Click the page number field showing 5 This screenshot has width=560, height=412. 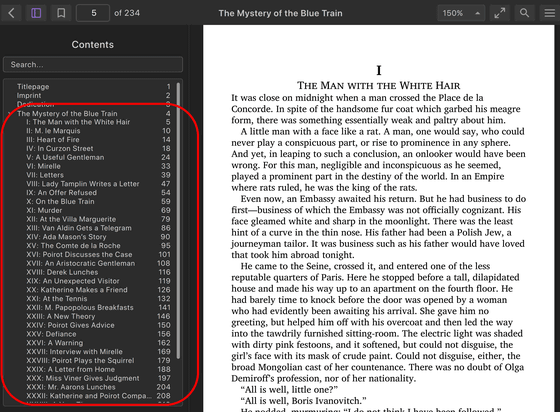[x=93, y=13]
